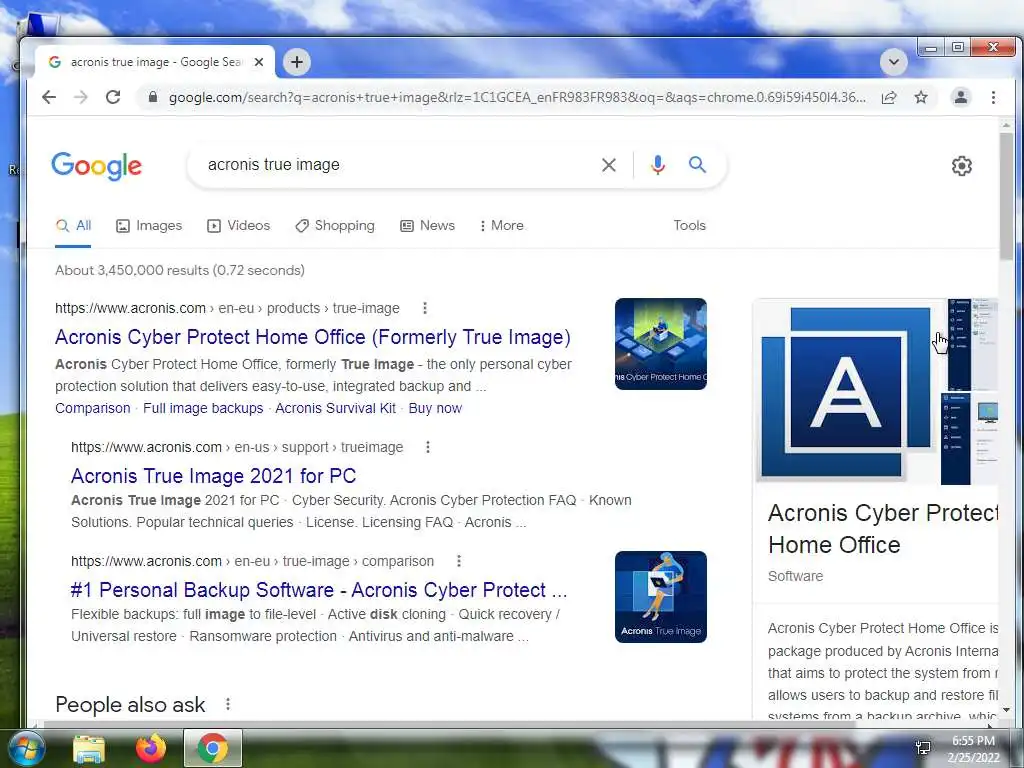Click the vertical page scrollbar thumb
Screen dimensions: 1024x768
click(x=1006, y=196)
